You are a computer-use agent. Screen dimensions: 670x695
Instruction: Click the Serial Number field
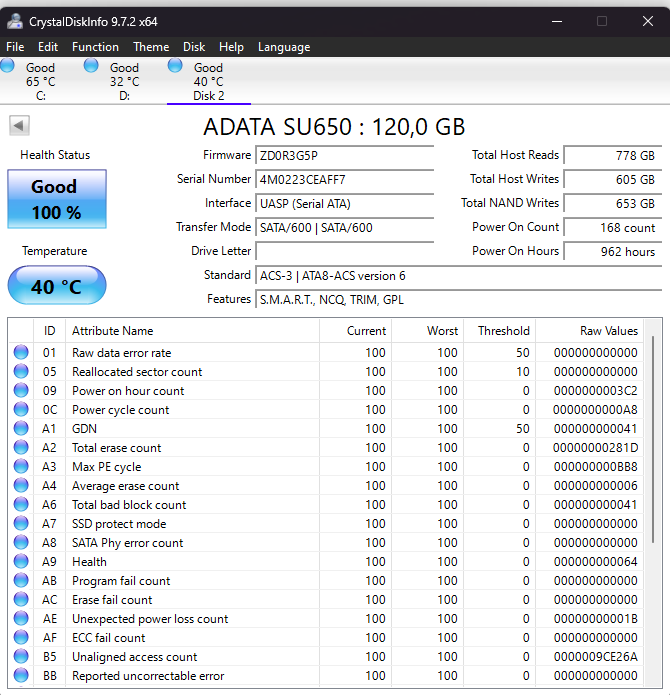coord(344,180)
